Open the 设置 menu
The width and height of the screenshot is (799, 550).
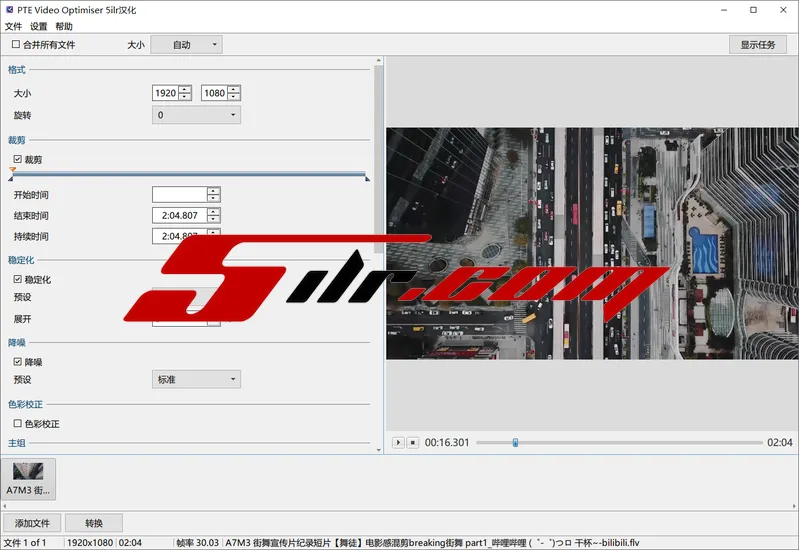click(39, 26)
